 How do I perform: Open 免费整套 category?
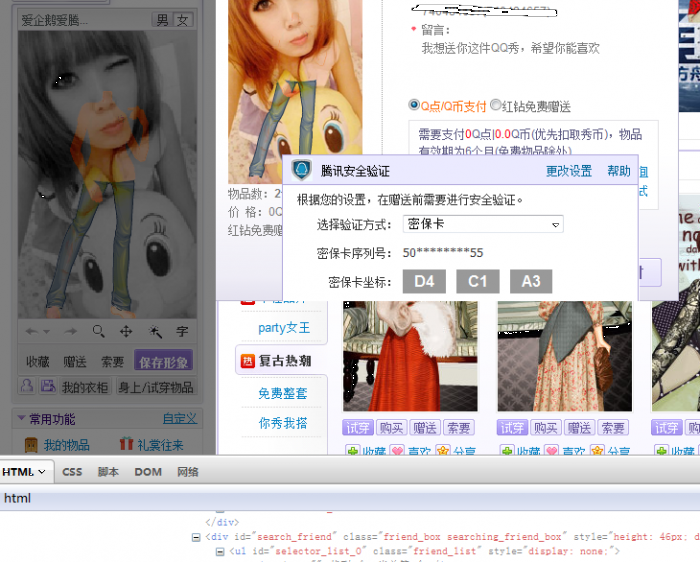(x=283, y=393)
